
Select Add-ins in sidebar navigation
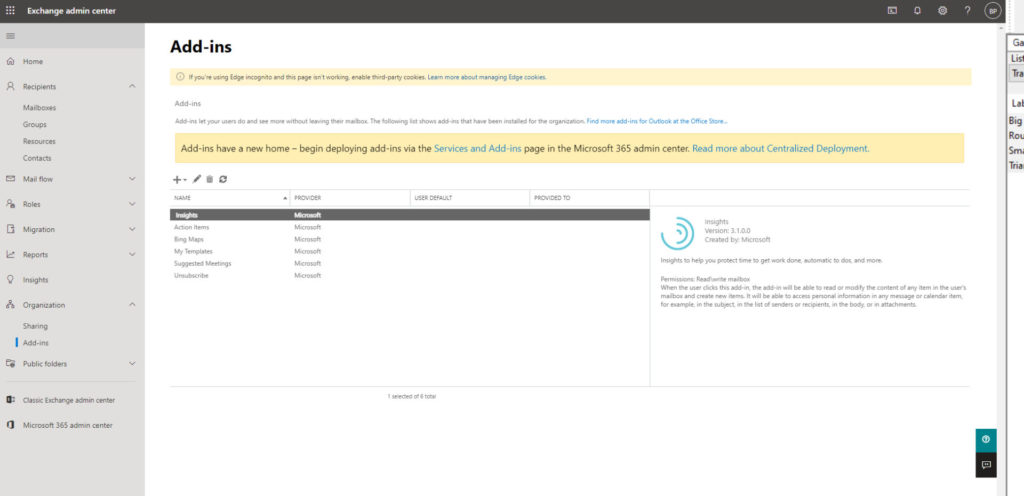[x=35, y=343]
